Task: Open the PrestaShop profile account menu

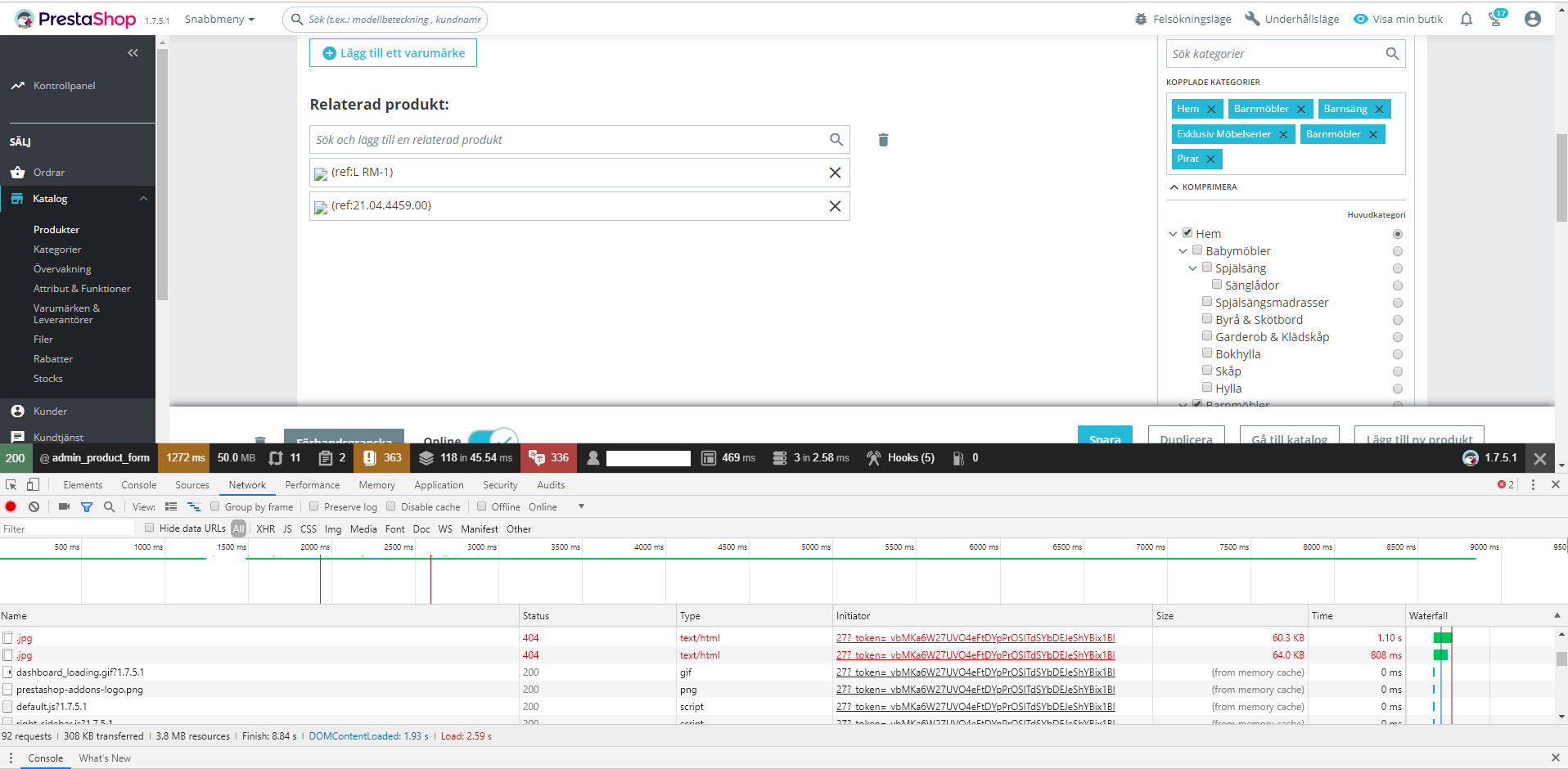Action: point(1532,19)
